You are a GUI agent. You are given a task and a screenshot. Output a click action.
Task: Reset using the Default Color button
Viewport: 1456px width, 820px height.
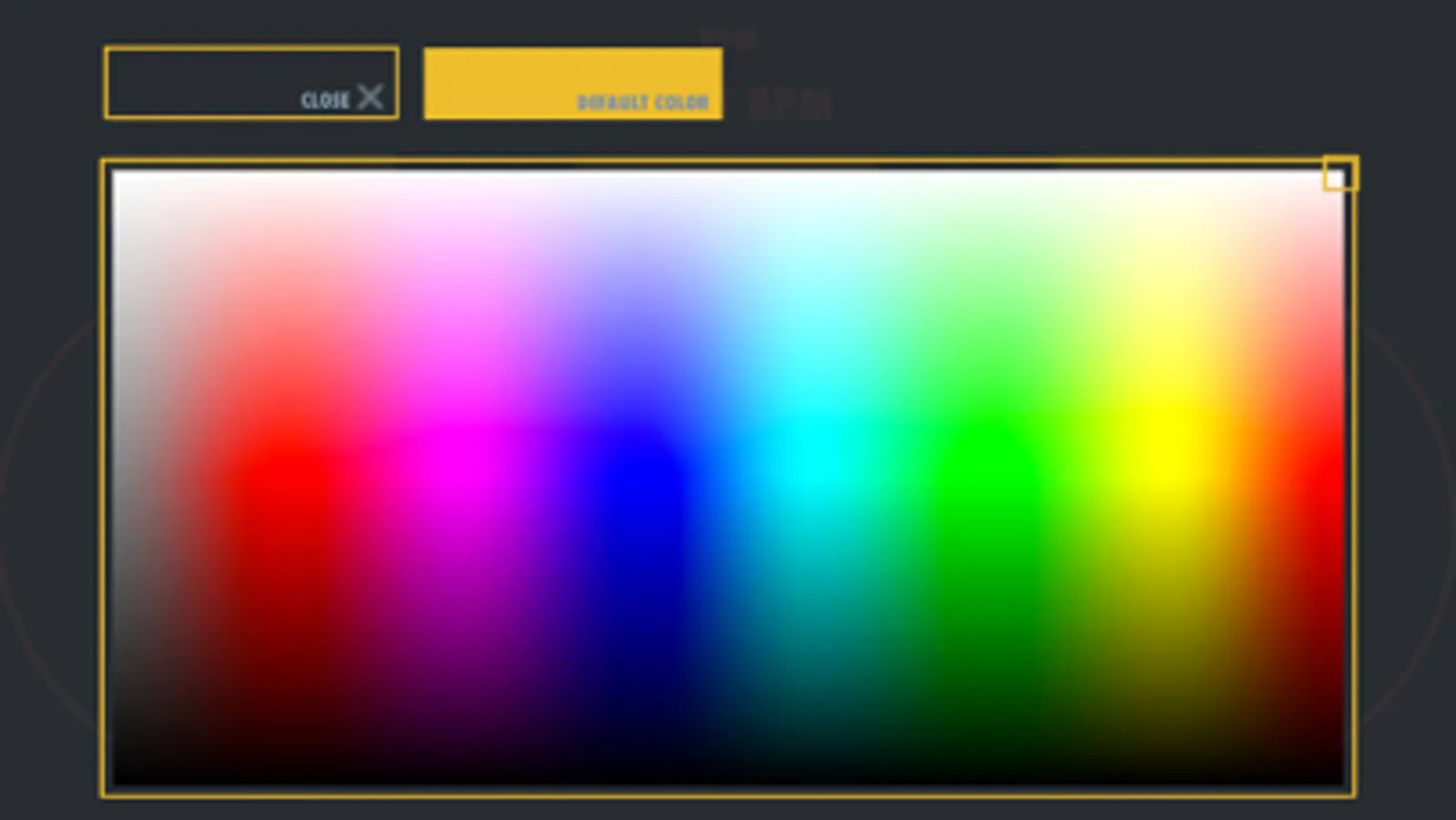[x=573, y=84]
